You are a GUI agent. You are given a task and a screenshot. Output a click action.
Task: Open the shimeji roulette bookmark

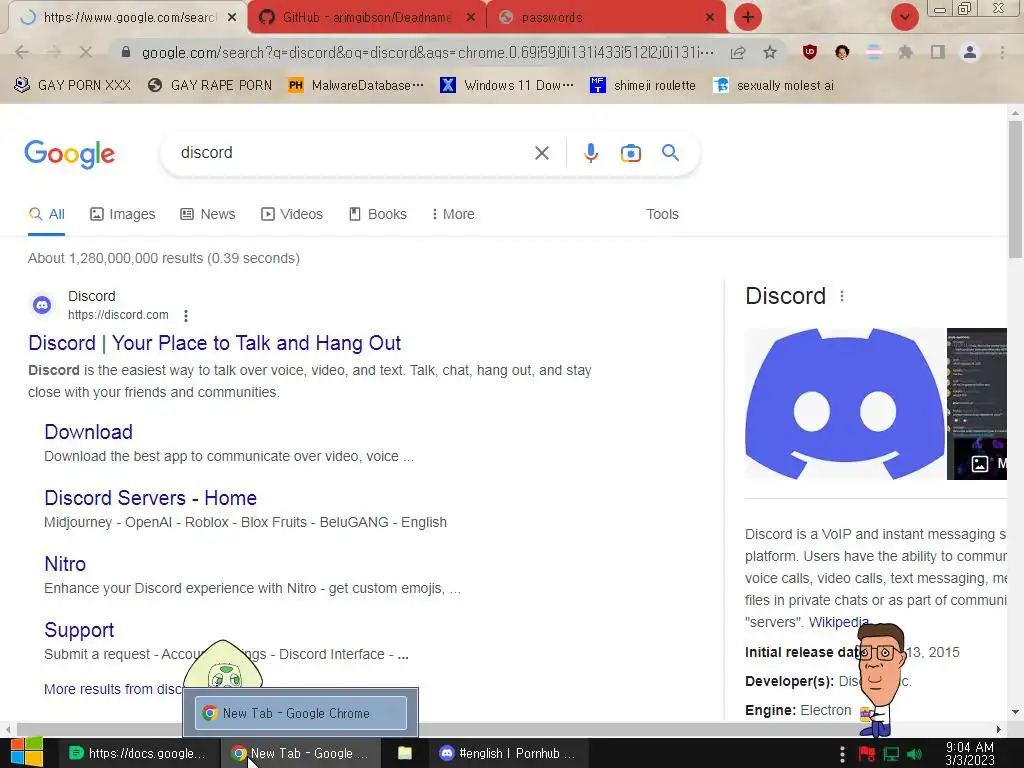click(643, 86)
